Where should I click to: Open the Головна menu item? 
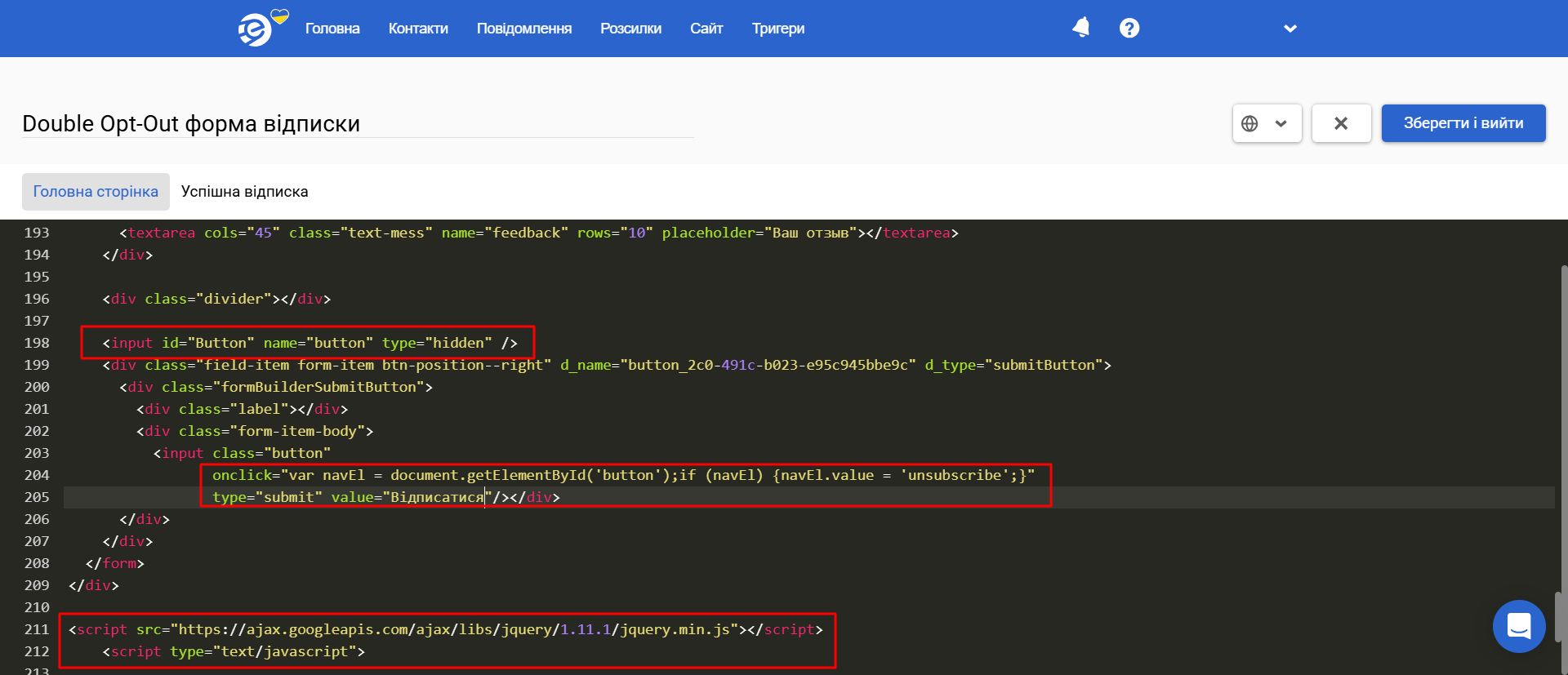coord(332,29)
